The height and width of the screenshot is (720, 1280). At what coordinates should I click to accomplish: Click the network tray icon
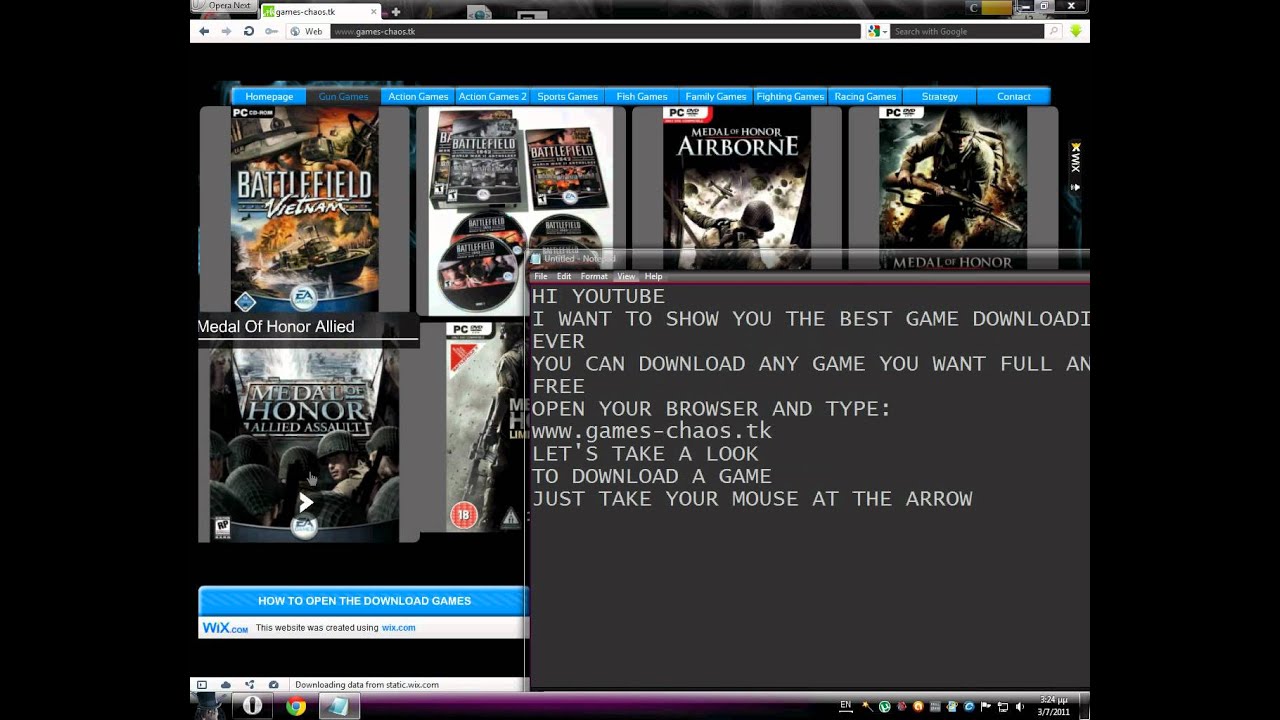1003,707
